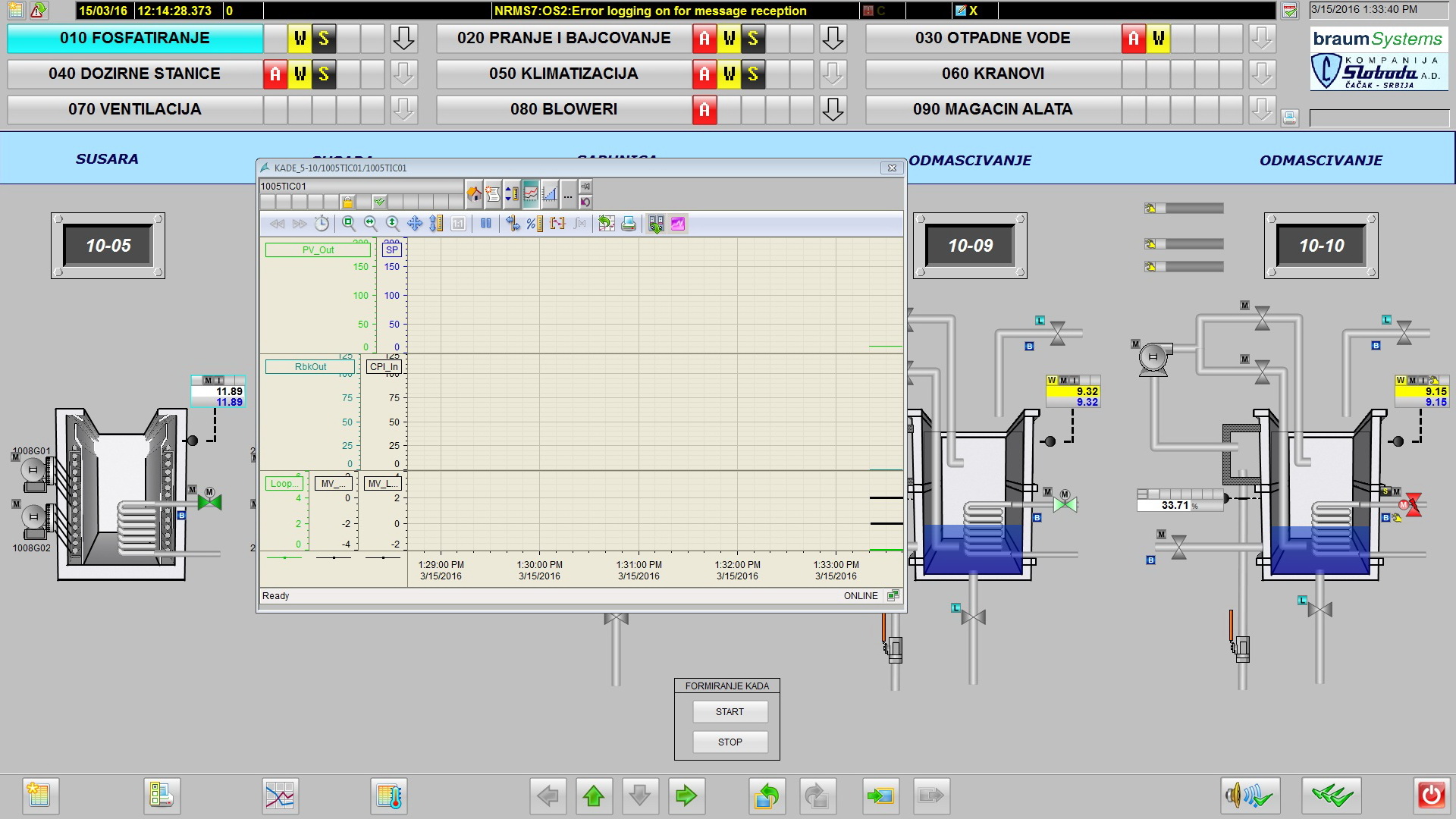Click the pin faceplate icon

click(x=585, y=187)
